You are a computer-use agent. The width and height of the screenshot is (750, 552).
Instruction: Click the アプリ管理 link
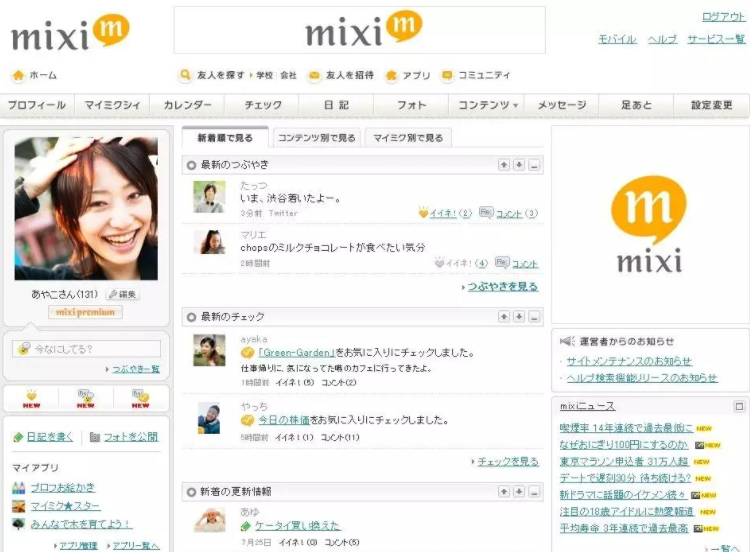tap(78, 545)
